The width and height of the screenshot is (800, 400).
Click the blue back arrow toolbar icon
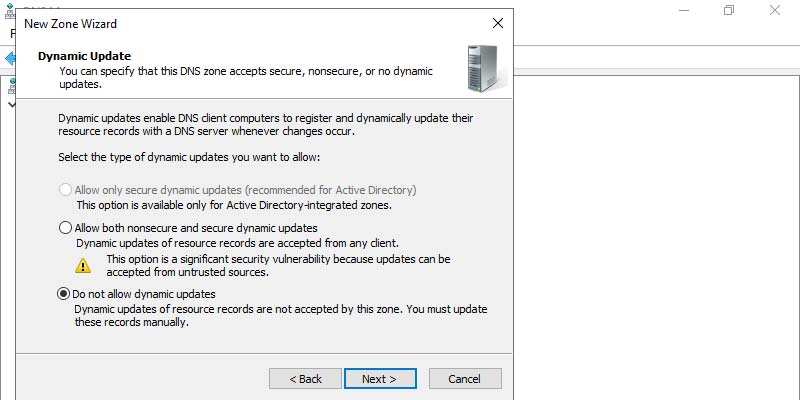10,59
